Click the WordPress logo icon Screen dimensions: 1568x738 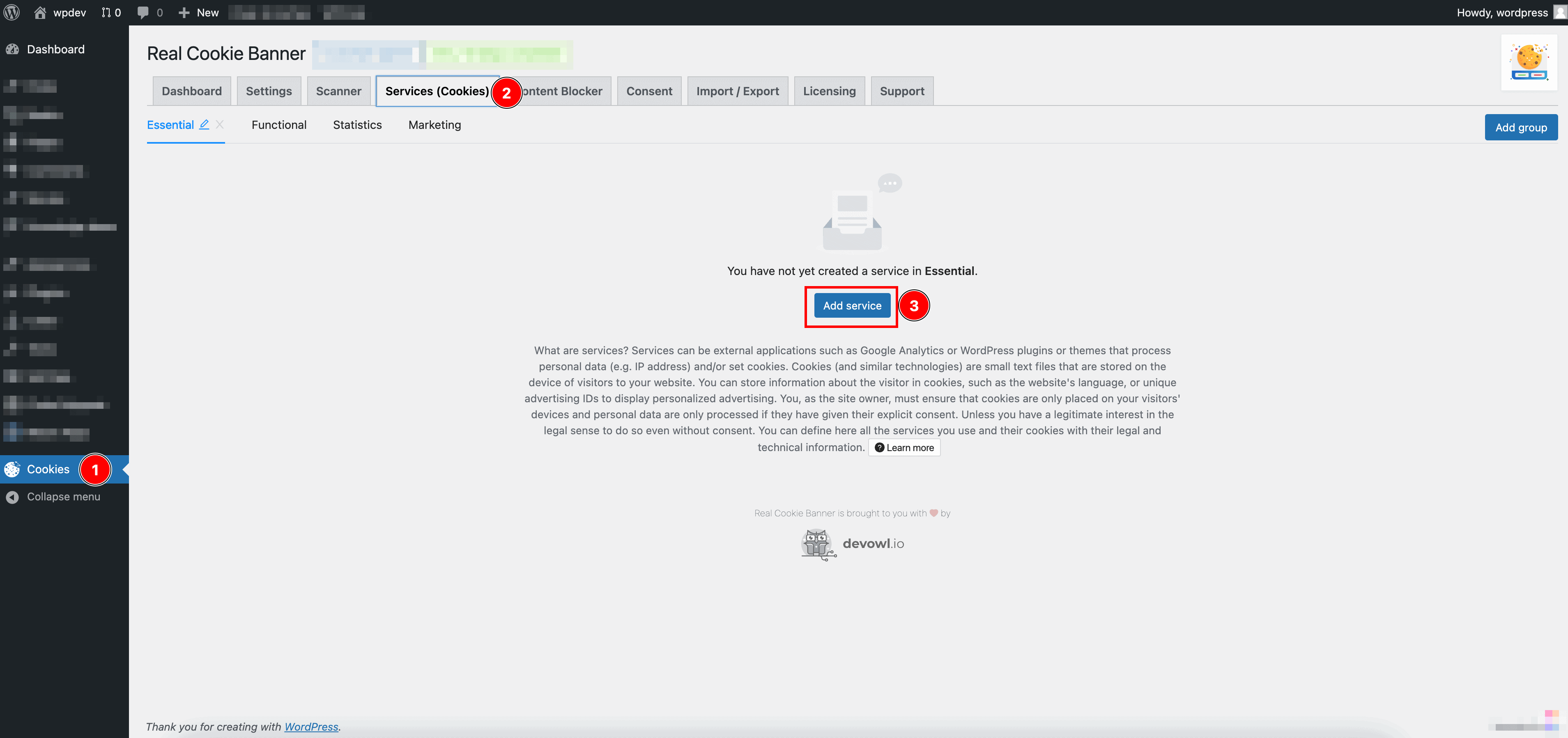(11, 12)
